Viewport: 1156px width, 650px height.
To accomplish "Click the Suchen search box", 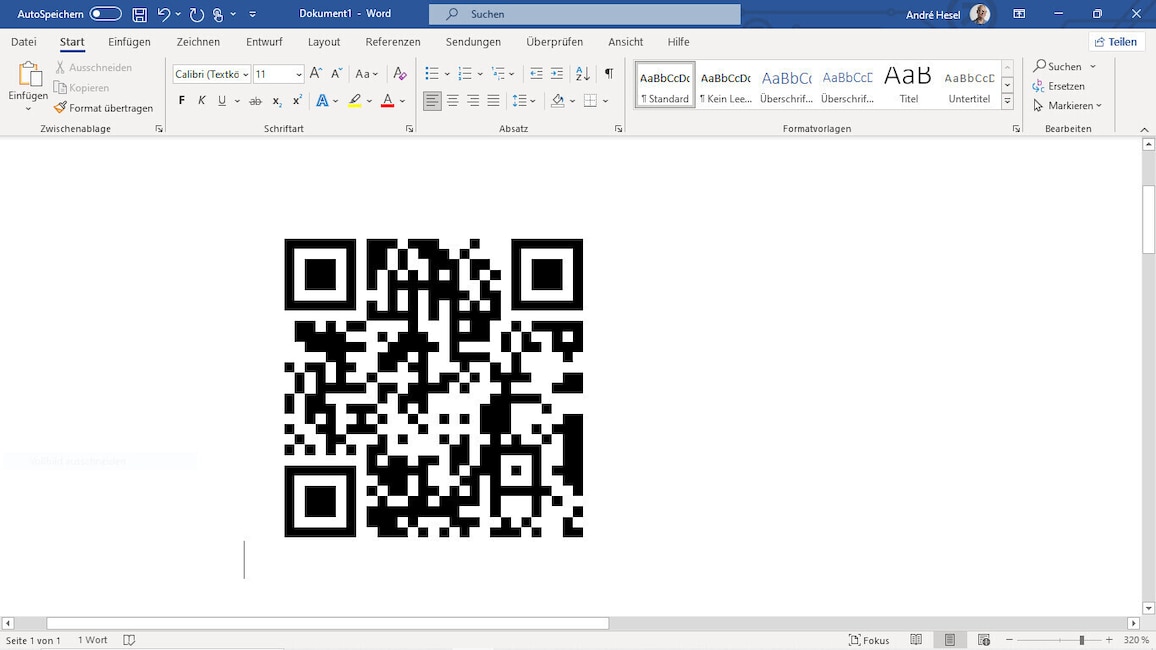I will [x=585, y=14].
